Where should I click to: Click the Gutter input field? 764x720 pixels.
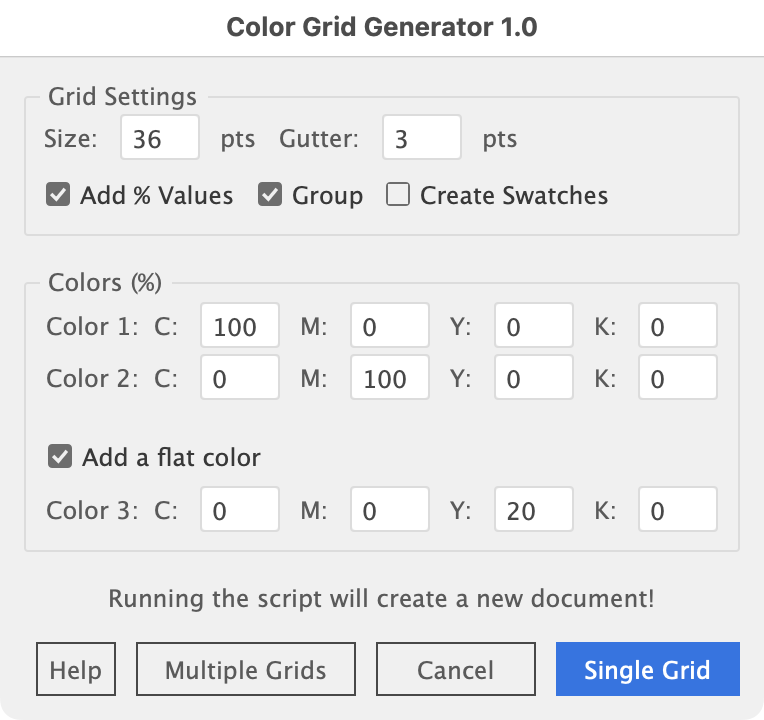[x=421, y=137]
